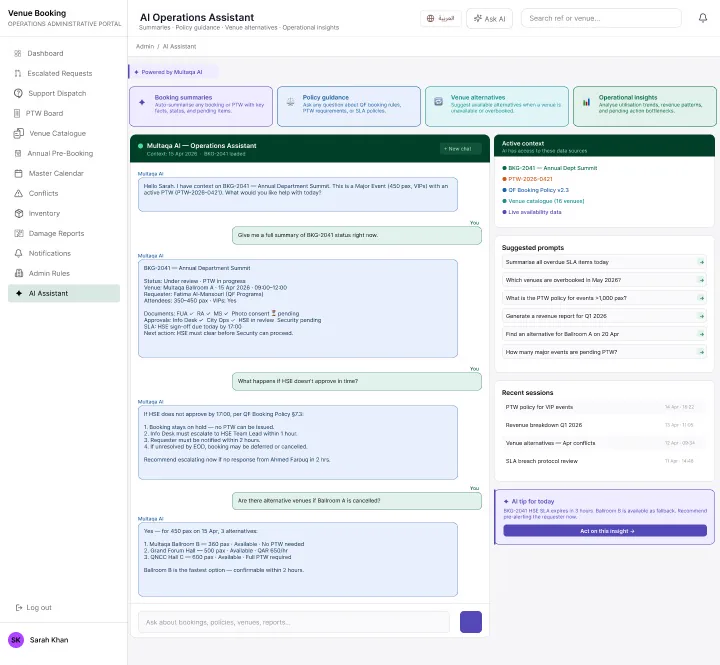Click the globe language switch icon
The width and height of the screenshot is (720, 665).
click(430, 18)
